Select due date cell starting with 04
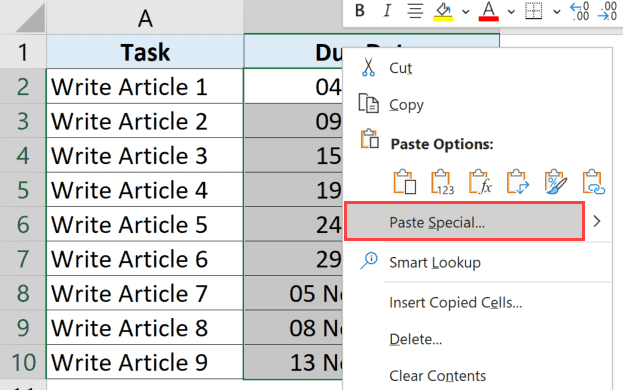The width and height of the screenshot is (623, 390). (293, 86)
